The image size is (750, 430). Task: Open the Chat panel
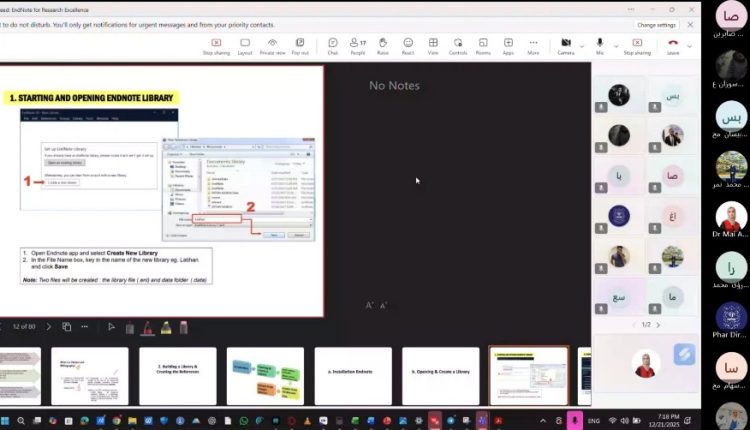(x=332, y=45)
